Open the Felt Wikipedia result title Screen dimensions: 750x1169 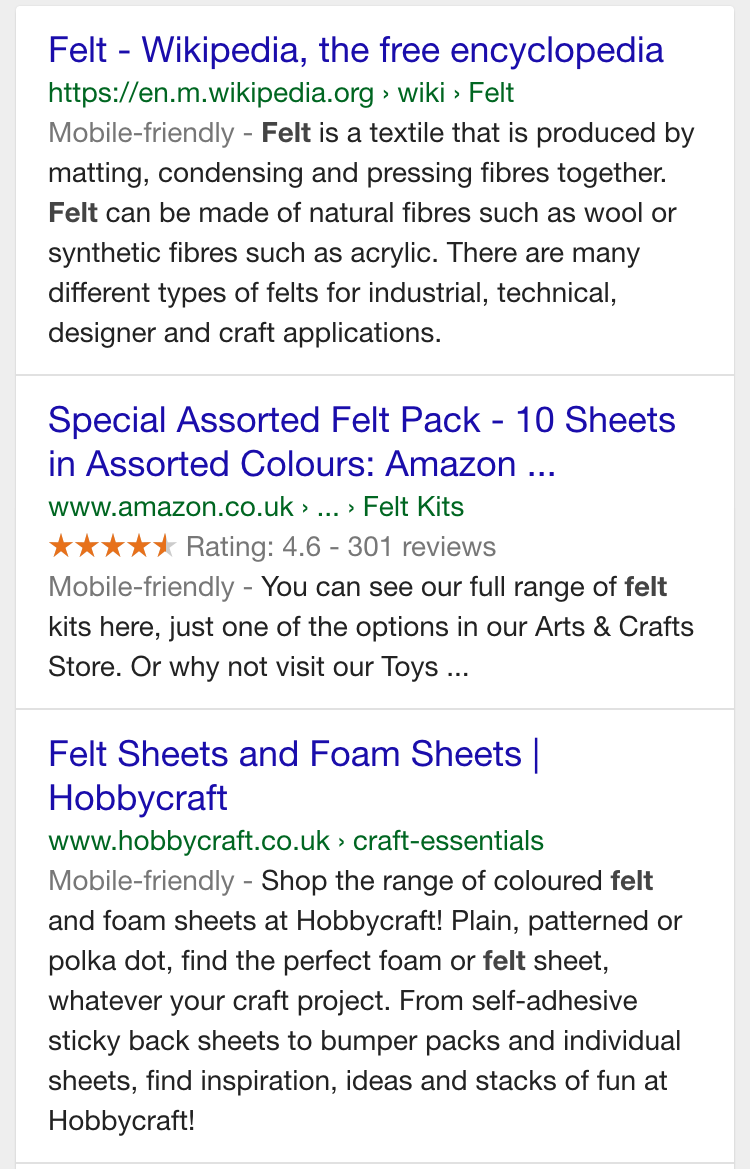(x=355, y=49)
